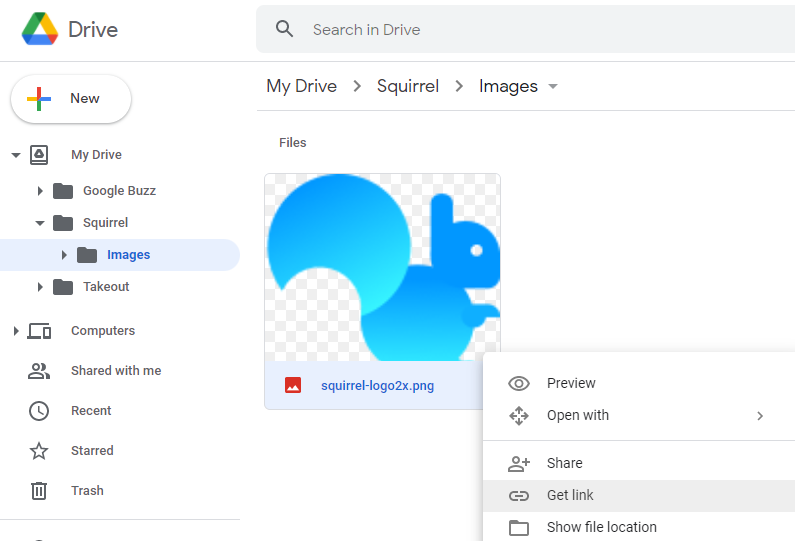Click the Show file location folder icon
The width and height of the screenshot is (795, 541).
point(519,527)
